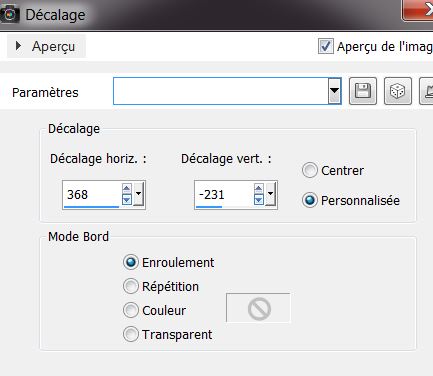This screenshot has width=433, height=376.
Task: Select the Personnalisée radio button
Action: tap(310, 200)
